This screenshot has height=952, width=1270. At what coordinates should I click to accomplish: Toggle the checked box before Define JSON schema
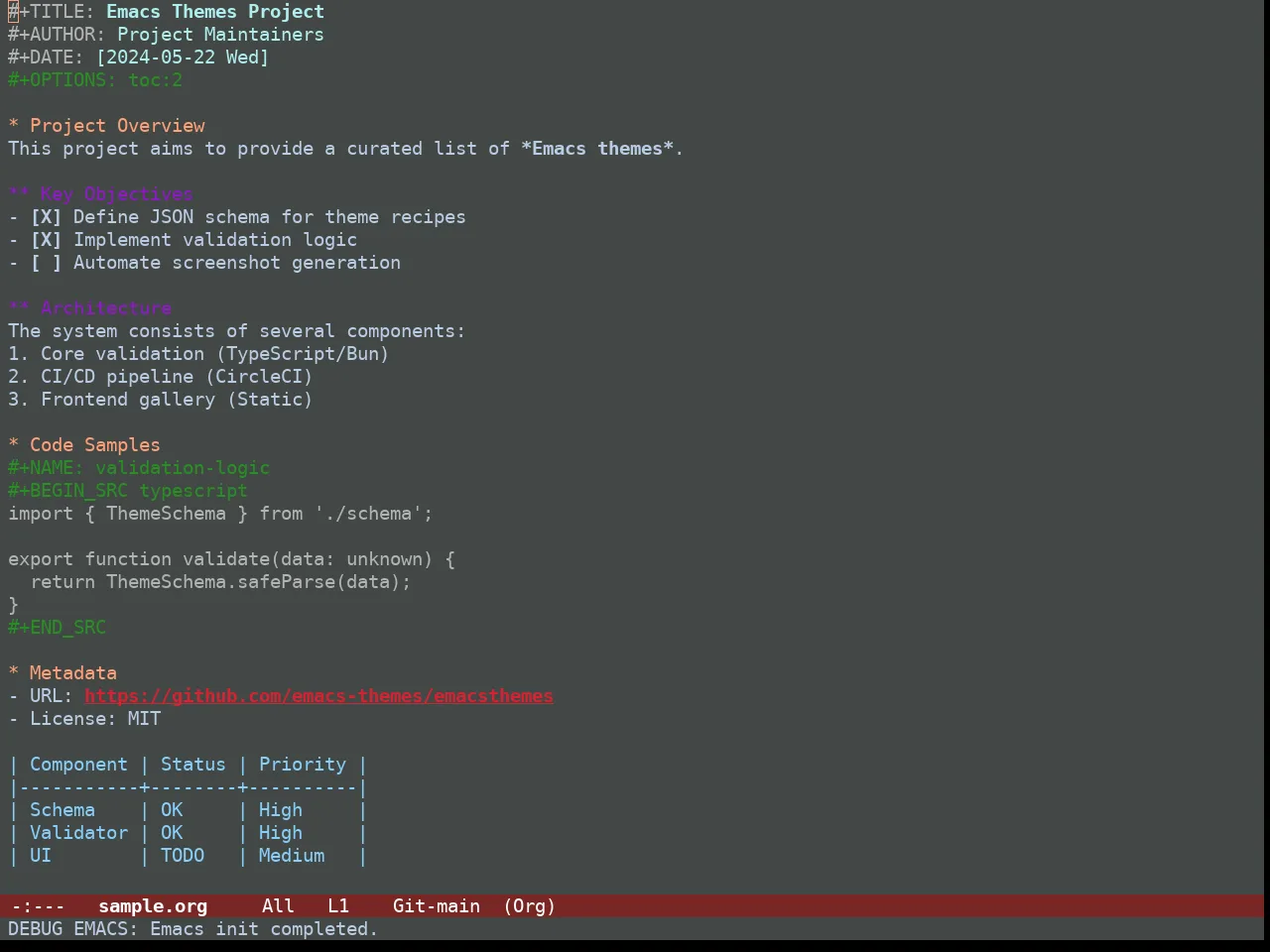click(x=46, y=217)
